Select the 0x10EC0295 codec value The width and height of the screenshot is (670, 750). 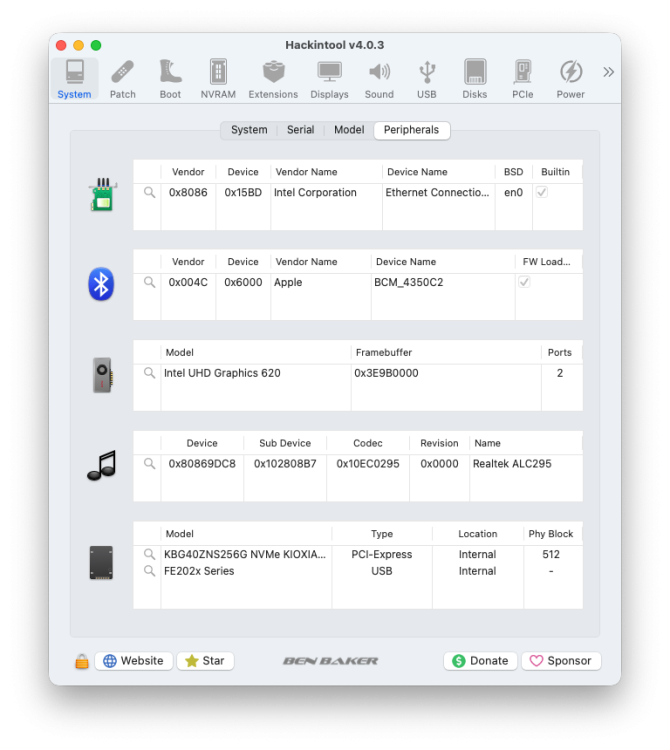[368, 464]
